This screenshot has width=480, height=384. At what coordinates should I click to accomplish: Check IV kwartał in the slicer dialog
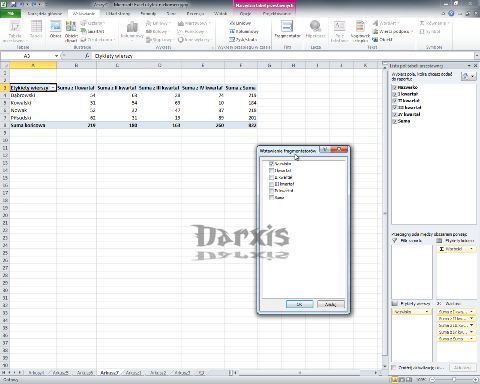click(271, 191)
